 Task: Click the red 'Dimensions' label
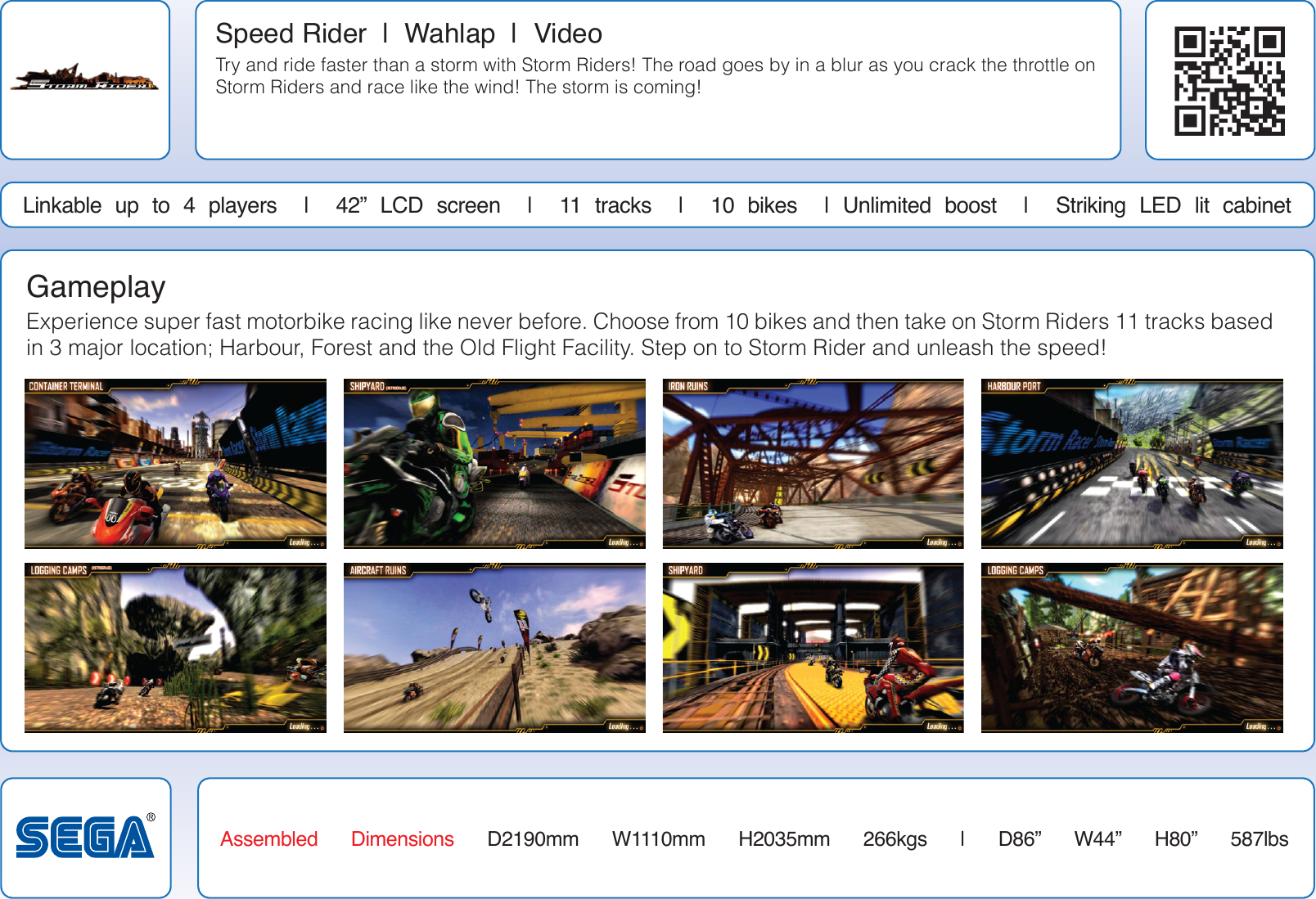pyautogui.click(x=402, y=839)
